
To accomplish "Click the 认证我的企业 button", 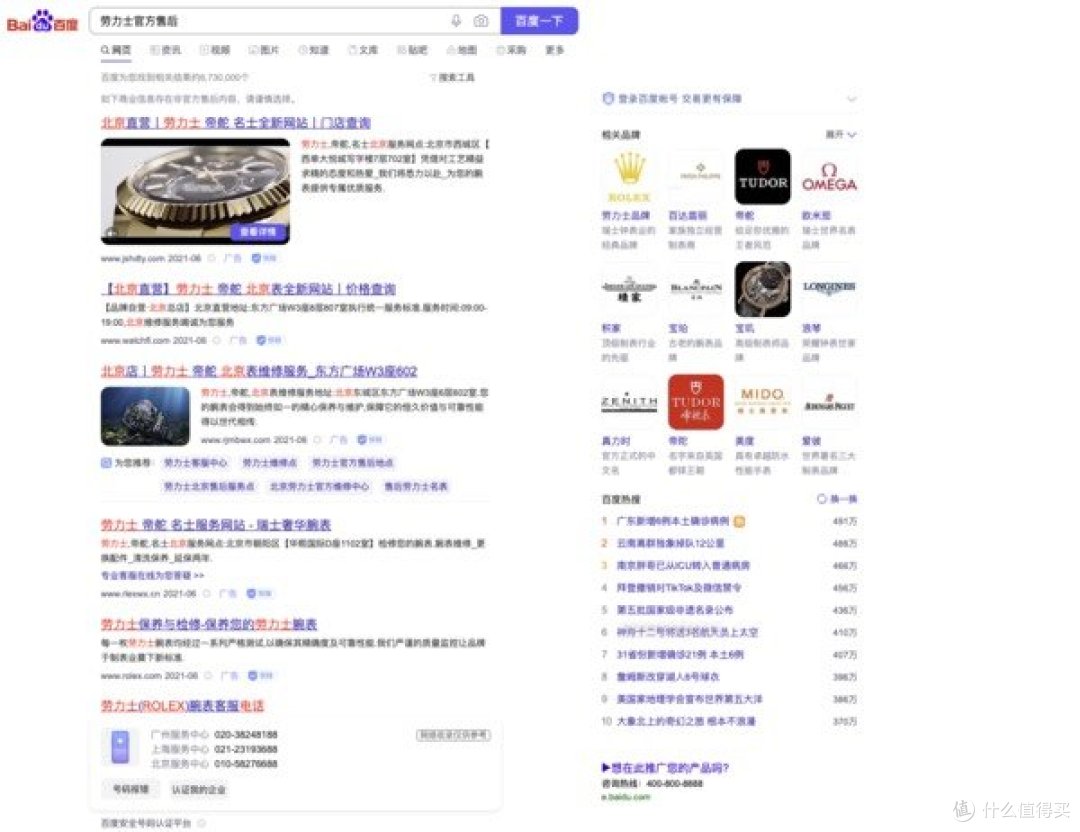I will coord(198,789).
